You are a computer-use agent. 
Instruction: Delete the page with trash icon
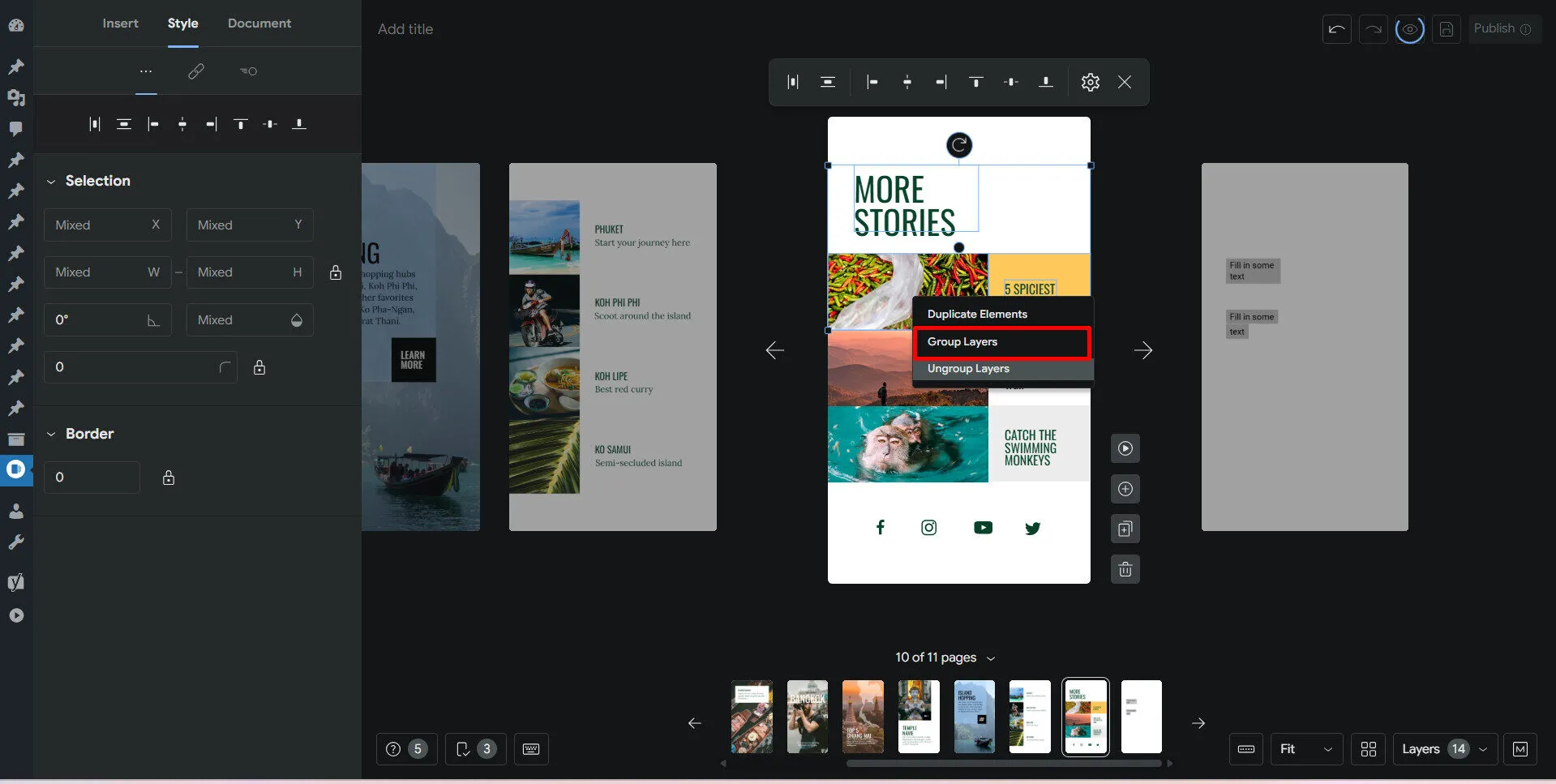(1125, 569)
